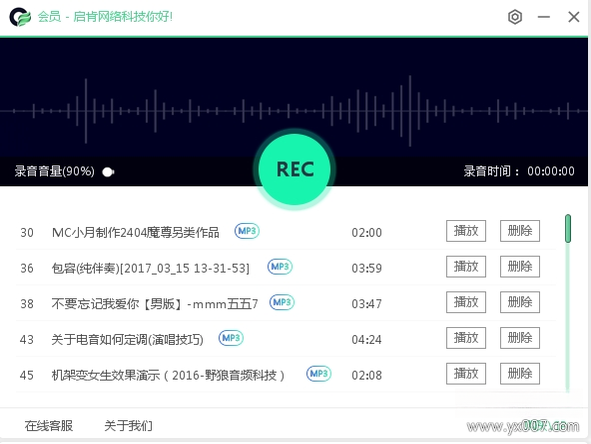Click duration 03:59 in row 36
Screen dimensions: 591x444
click(366, 268)
